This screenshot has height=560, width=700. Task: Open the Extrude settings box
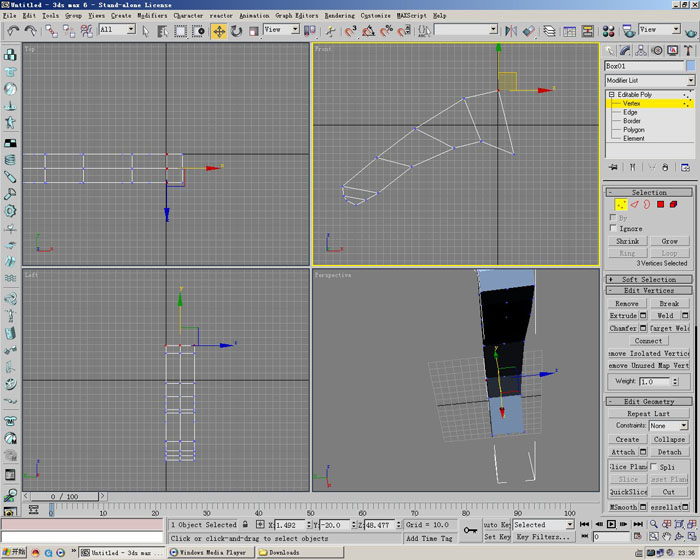coord(643,315)
